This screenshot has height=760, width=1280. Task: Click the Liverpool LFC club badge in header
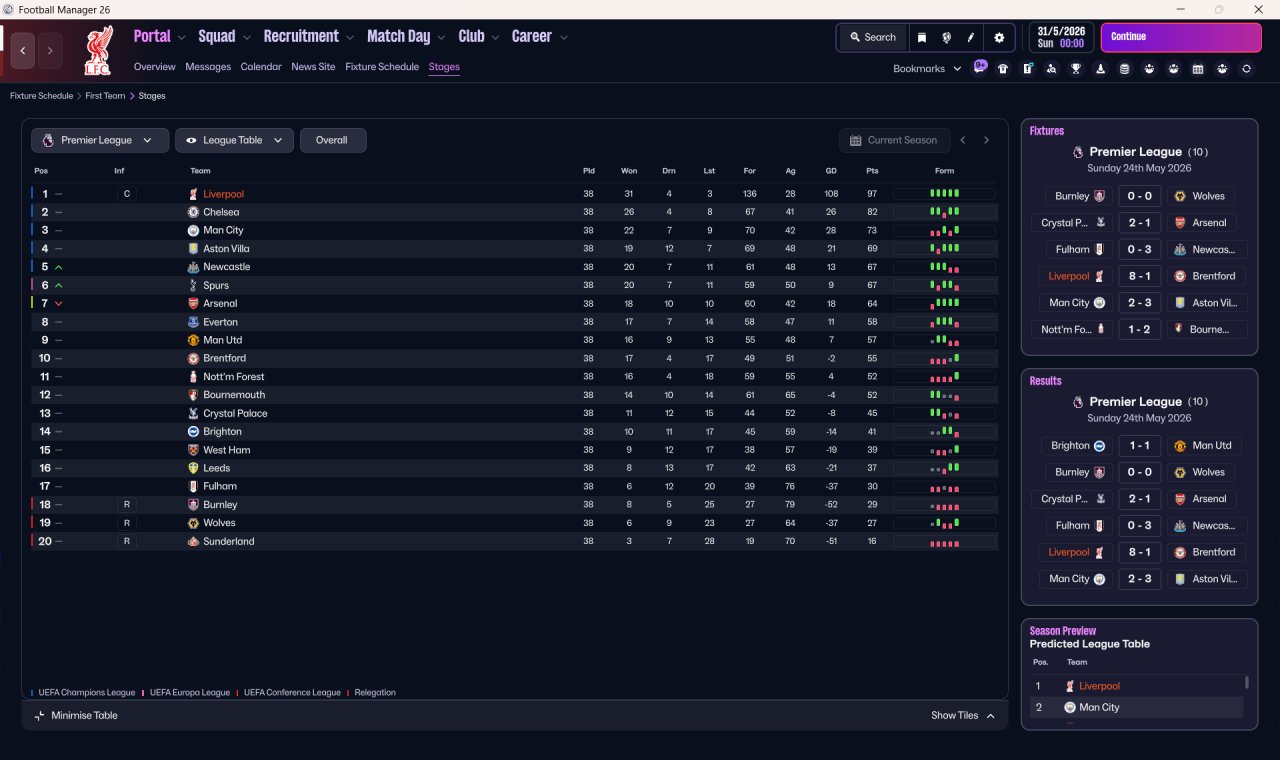click(x=98, y=51)
